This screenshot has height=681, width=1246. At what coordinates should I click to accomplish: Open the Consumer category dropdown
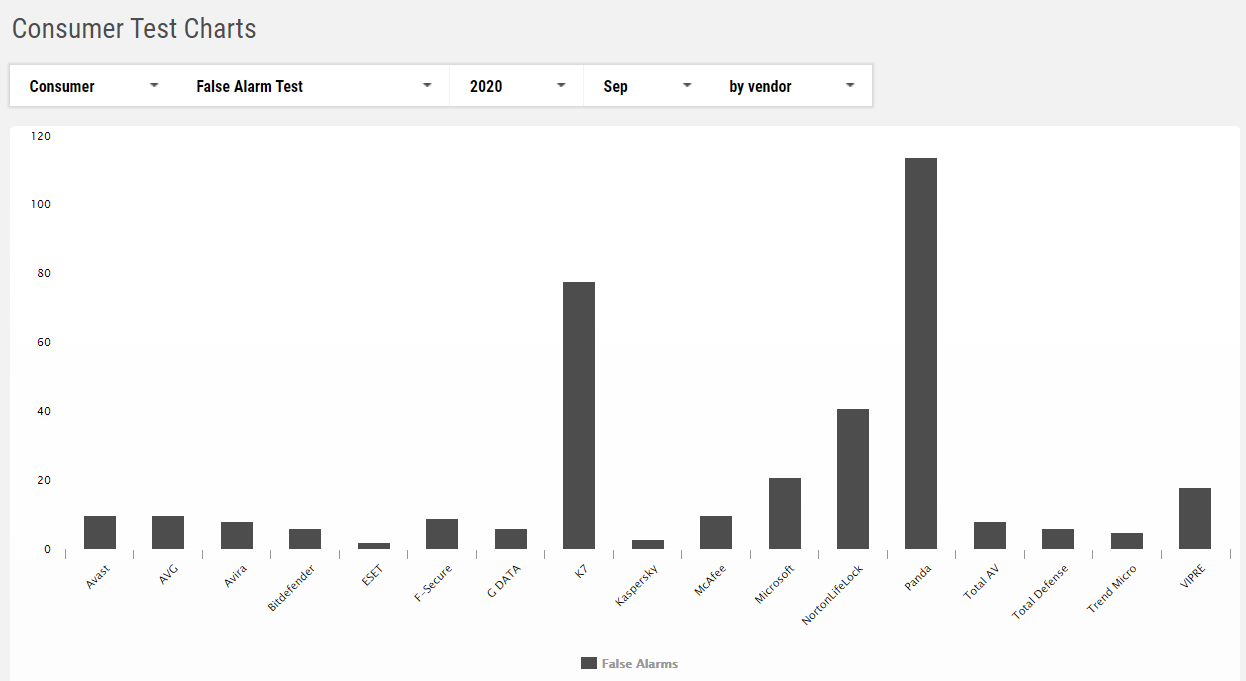click(x=94, y=86)
